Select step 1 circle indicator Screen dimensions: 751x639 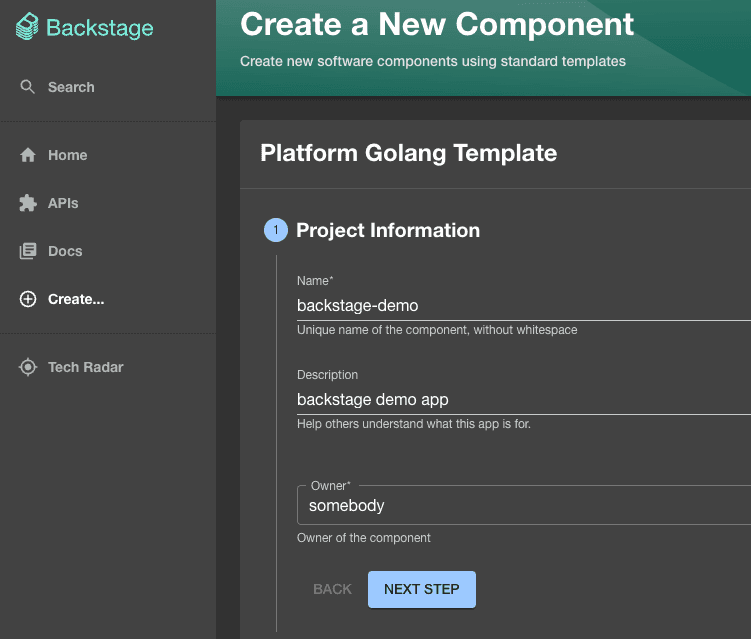pyautogui.click(x=276, y=230)
